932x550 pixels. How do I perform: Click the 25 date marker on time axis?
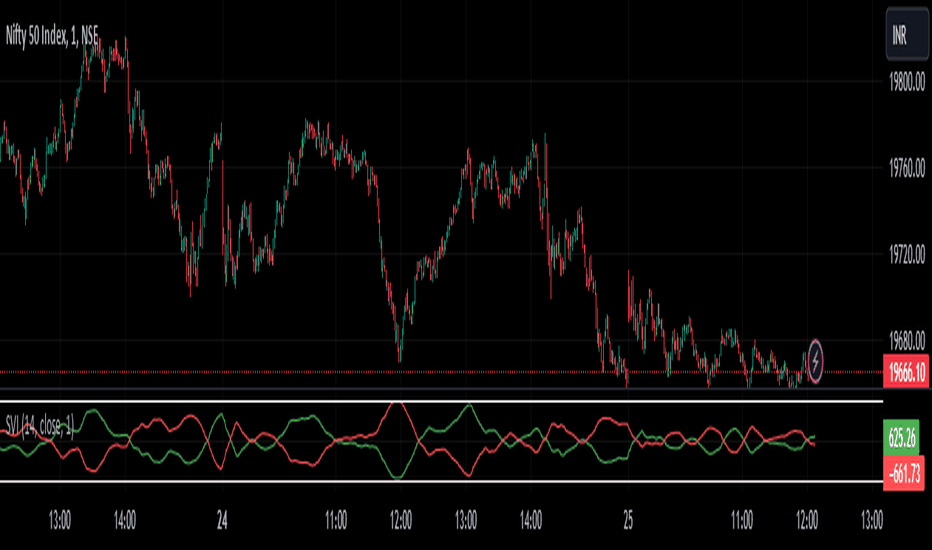[628, 521]
